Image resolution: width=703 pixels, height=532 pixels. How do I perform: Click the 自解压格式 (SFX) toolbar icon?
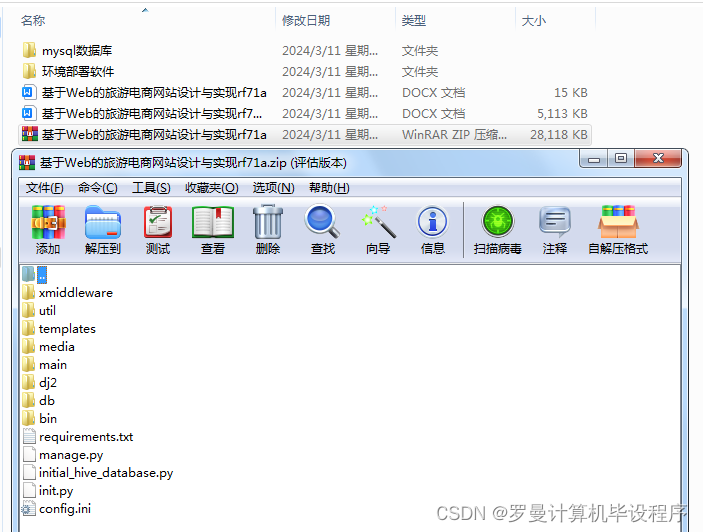point(618,221)
